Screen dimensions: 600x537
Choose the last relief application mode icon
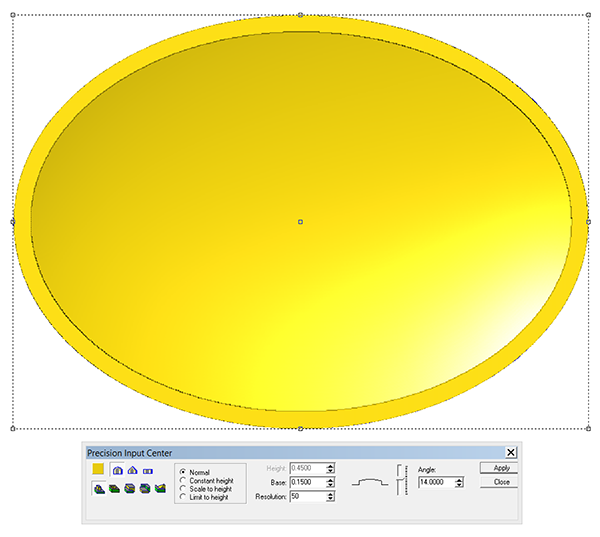(160, 488)
